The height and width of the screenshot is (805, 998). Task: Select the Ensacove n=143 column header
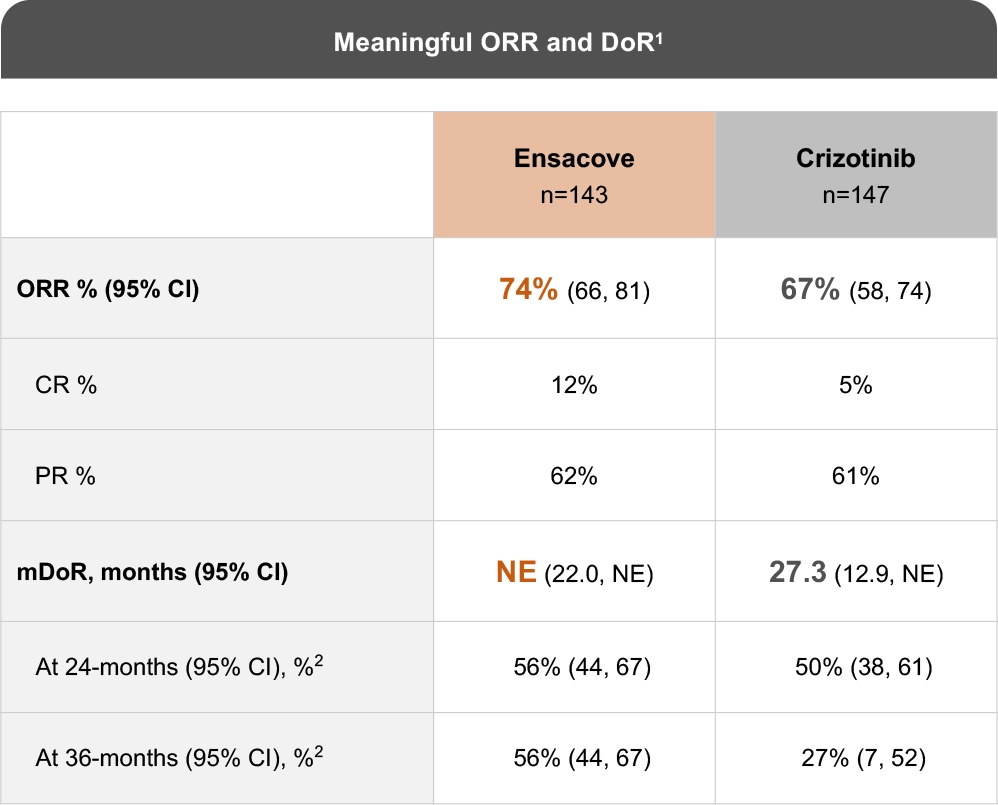pos(574,175)
